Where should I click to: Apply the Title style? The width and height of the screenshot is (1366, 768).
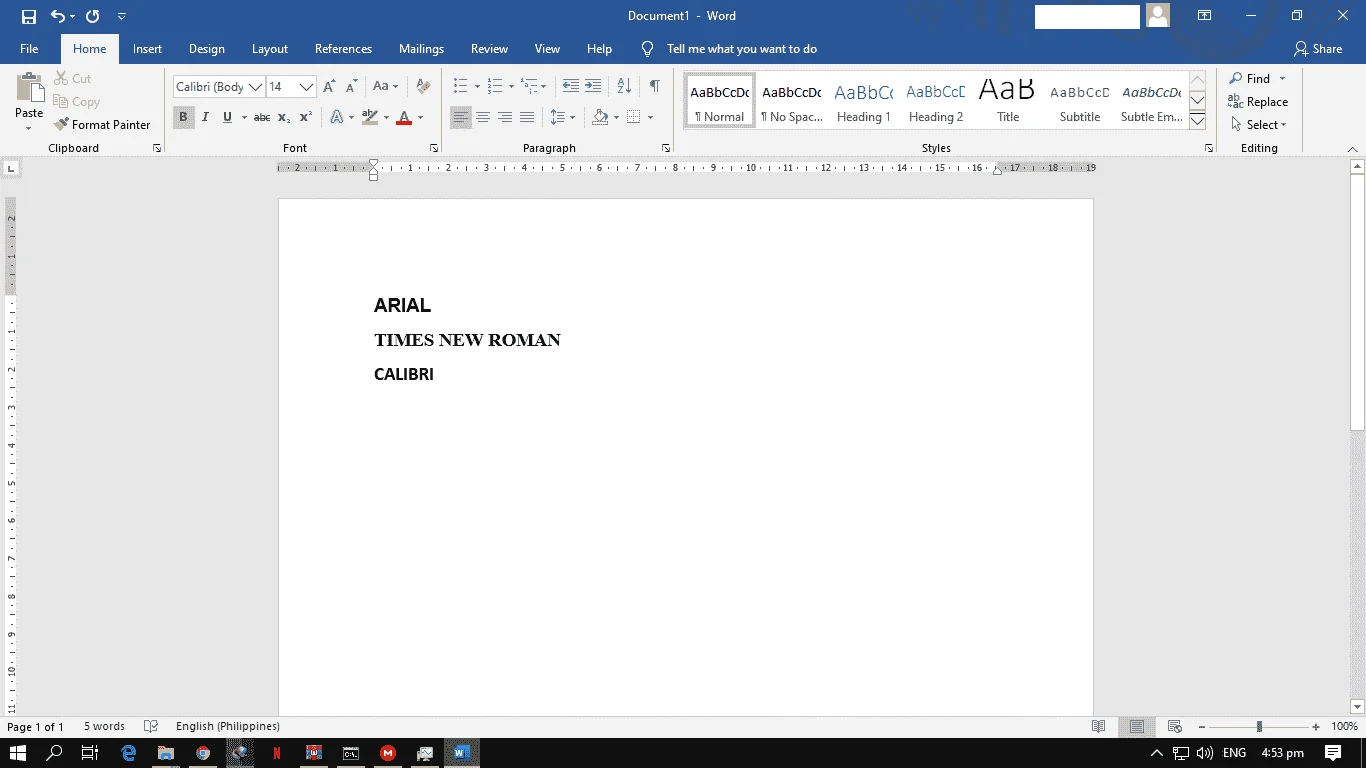coord(1008,100)
